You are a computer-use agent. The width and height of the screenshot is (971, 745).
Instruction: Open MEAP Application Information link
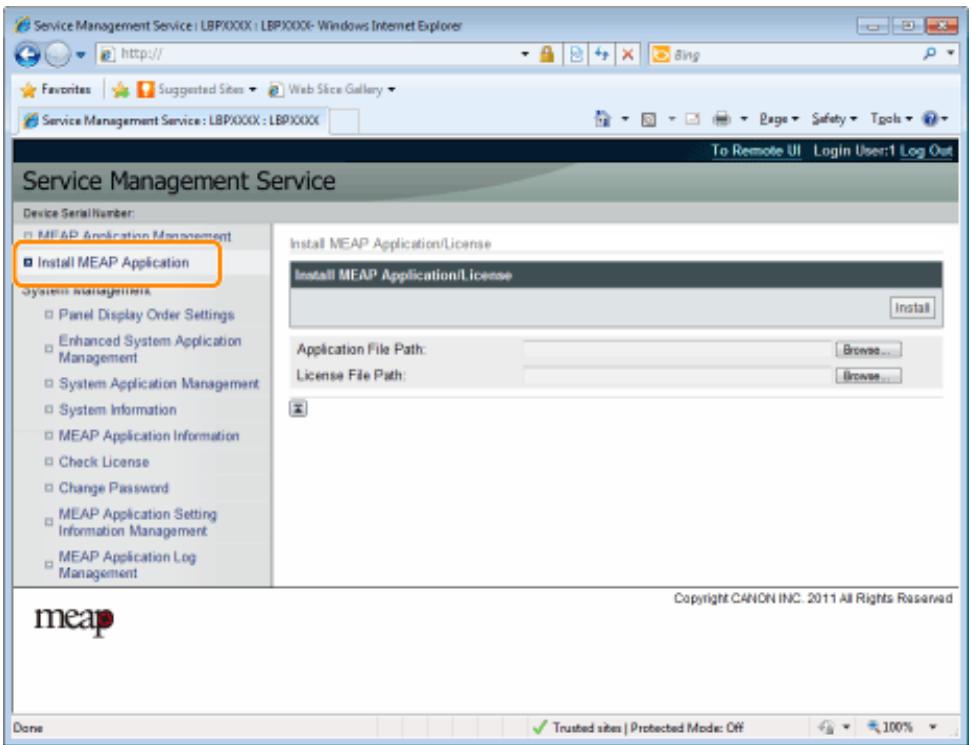149,436
